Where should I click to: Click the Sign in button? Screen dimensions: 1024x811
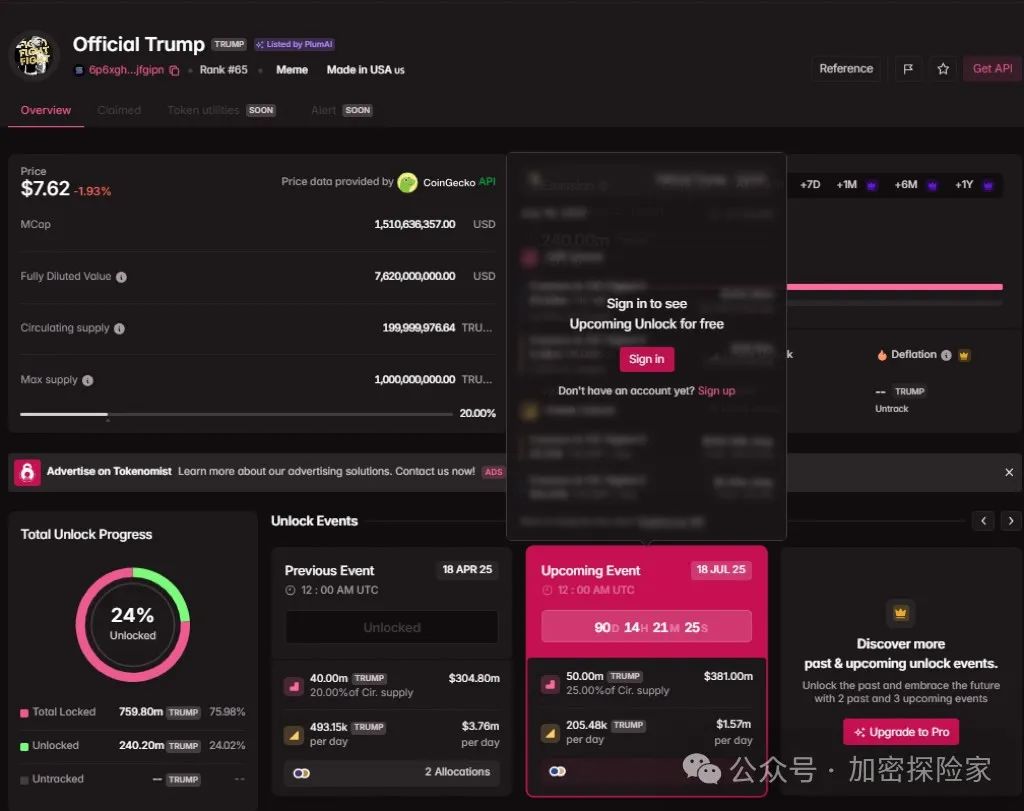647,359
